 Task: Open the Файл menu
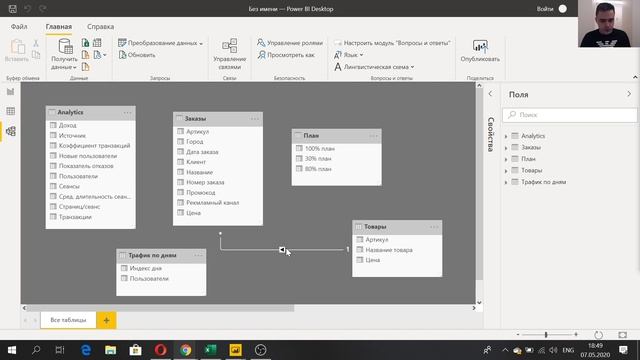click(x=19, y=27)
